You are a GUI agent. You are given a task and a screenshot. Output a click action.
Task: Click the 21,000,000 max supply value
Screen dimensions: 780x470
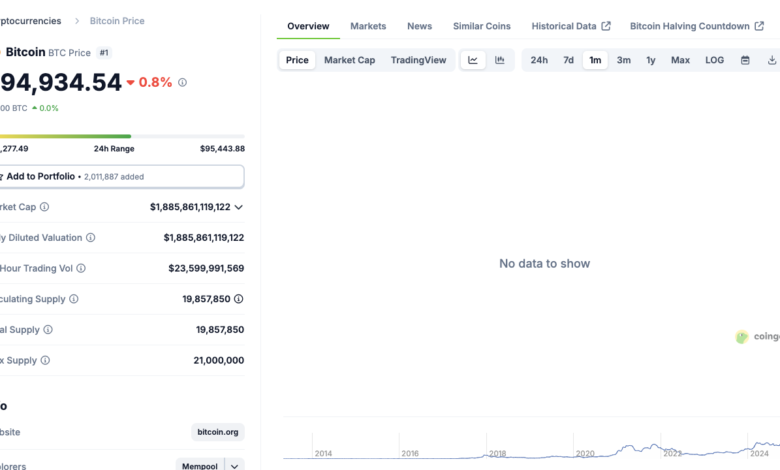219,361
